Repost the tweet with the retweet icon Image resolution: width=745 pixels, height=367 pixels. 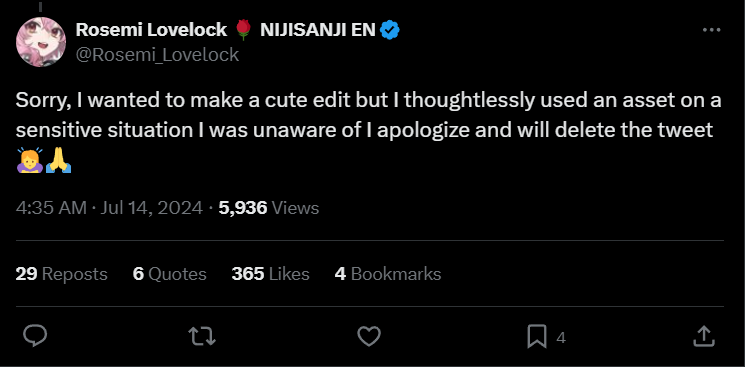coord(202,337)
